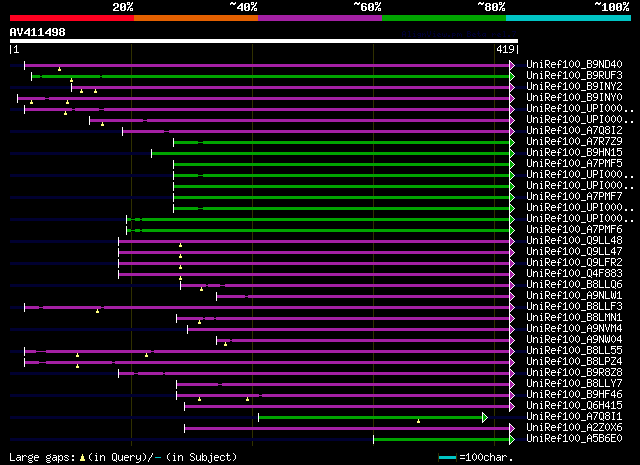Select the UniRef100_Q4F883 hit name
The width and height of the screenshot is (640, 465).
click(x=574, y=274)
